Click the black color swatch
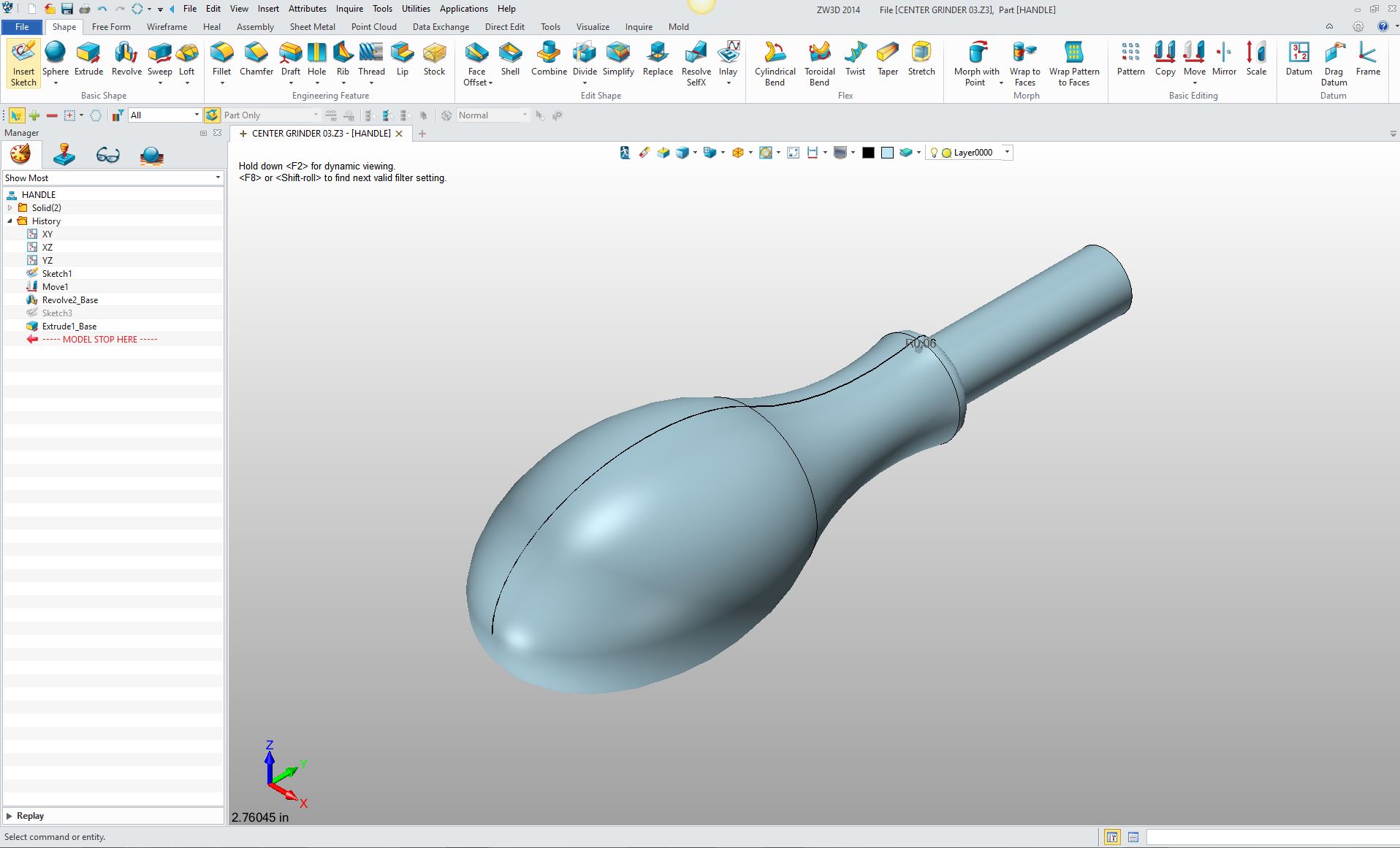This screenshot has height=848, width=1400. click(x=868, y=153)
